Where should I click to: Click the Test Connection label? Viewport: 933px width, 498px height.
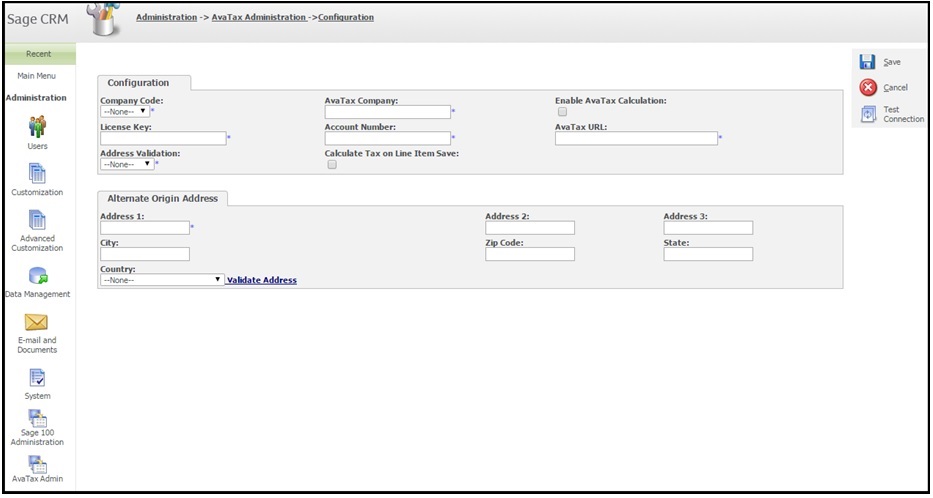pyautogui.click(x=903, y=114)
